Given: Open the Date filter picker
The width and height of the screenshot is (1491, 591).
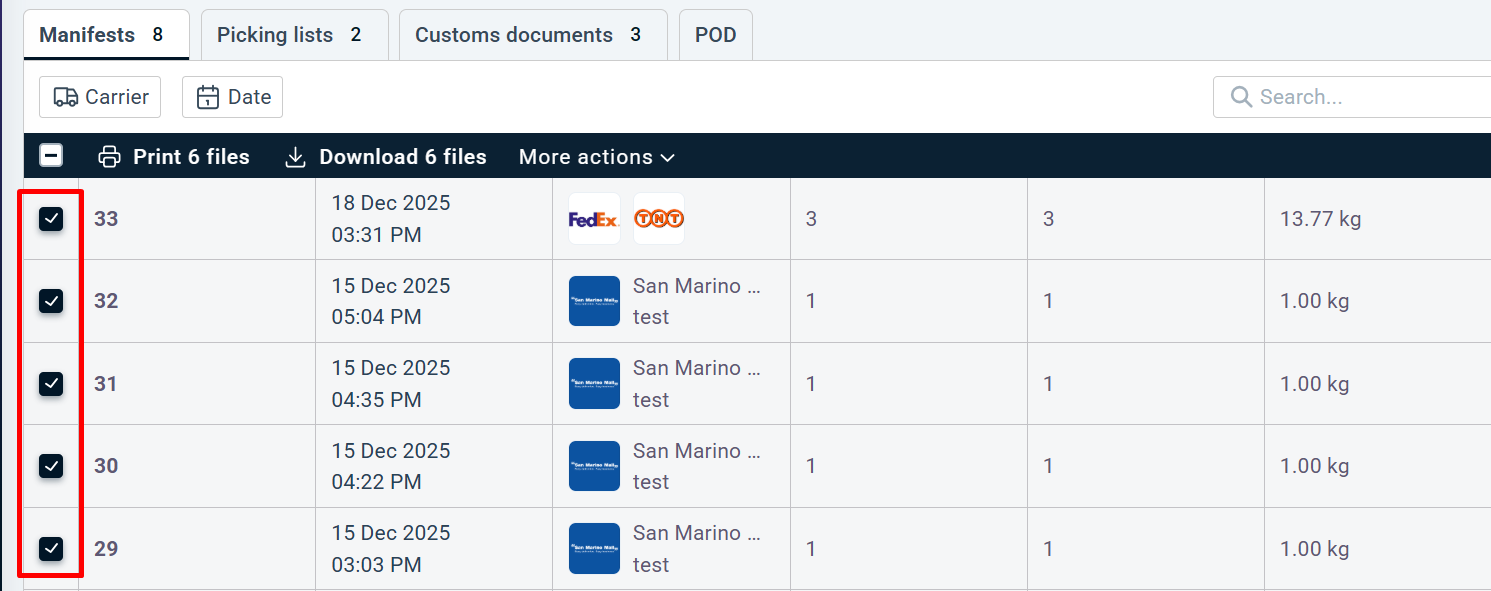Looking at the screenshot, I should [232, 97].
